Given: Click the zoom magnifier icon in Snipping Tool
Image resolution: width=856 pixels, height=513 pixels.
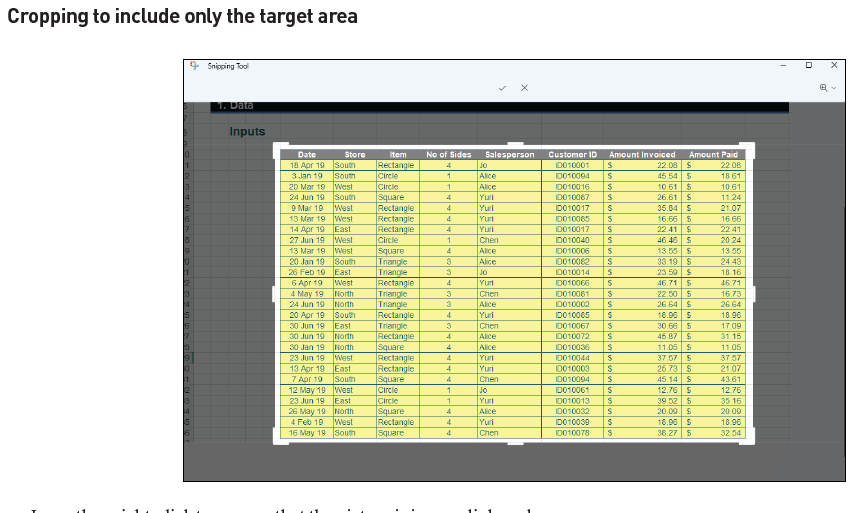Looking at the screenshot, I should [823, 88].
